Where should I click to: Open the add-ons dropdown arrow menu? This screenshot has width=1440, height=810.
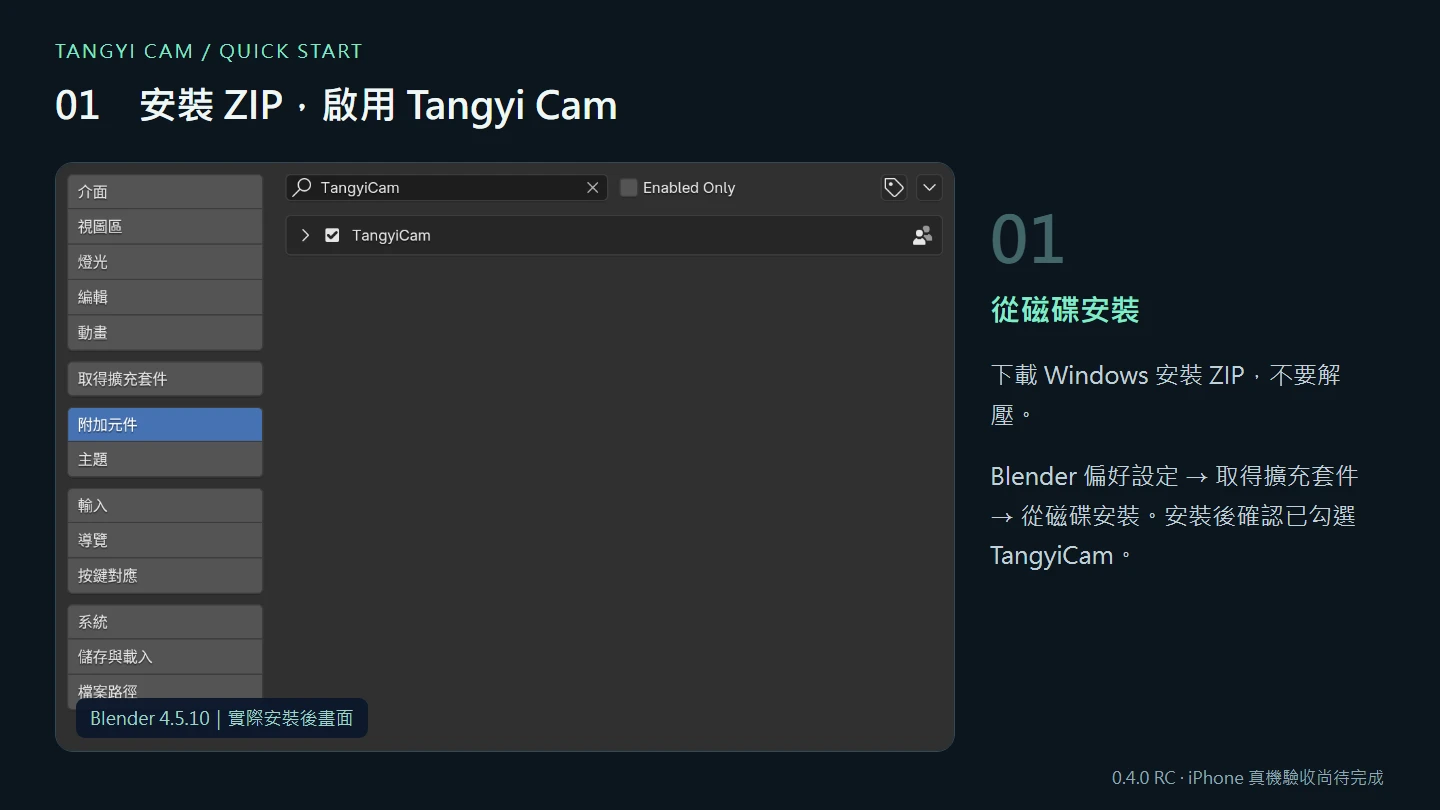click(929, 187)
